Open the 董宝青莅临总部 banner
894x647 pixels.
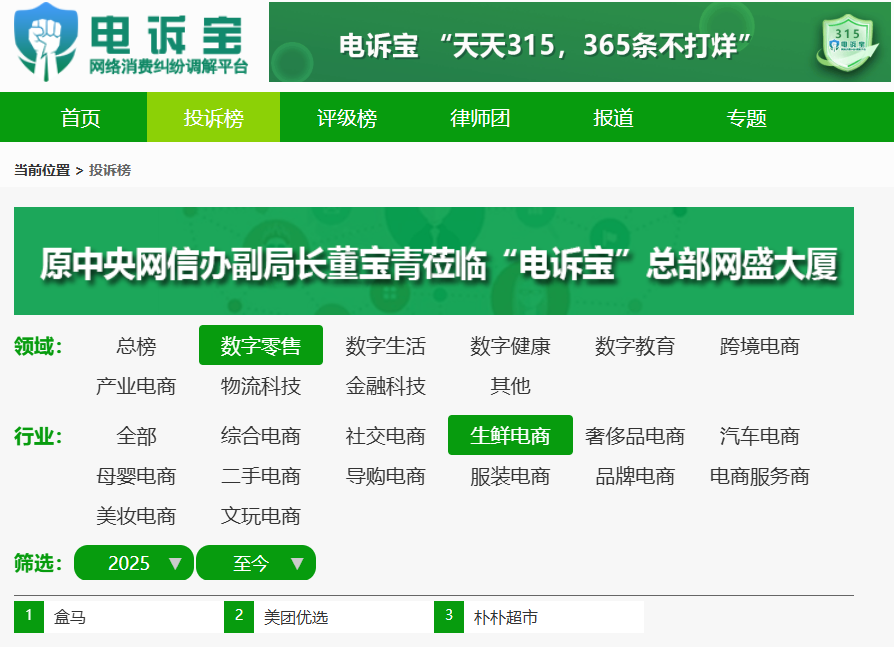[434, 261]
